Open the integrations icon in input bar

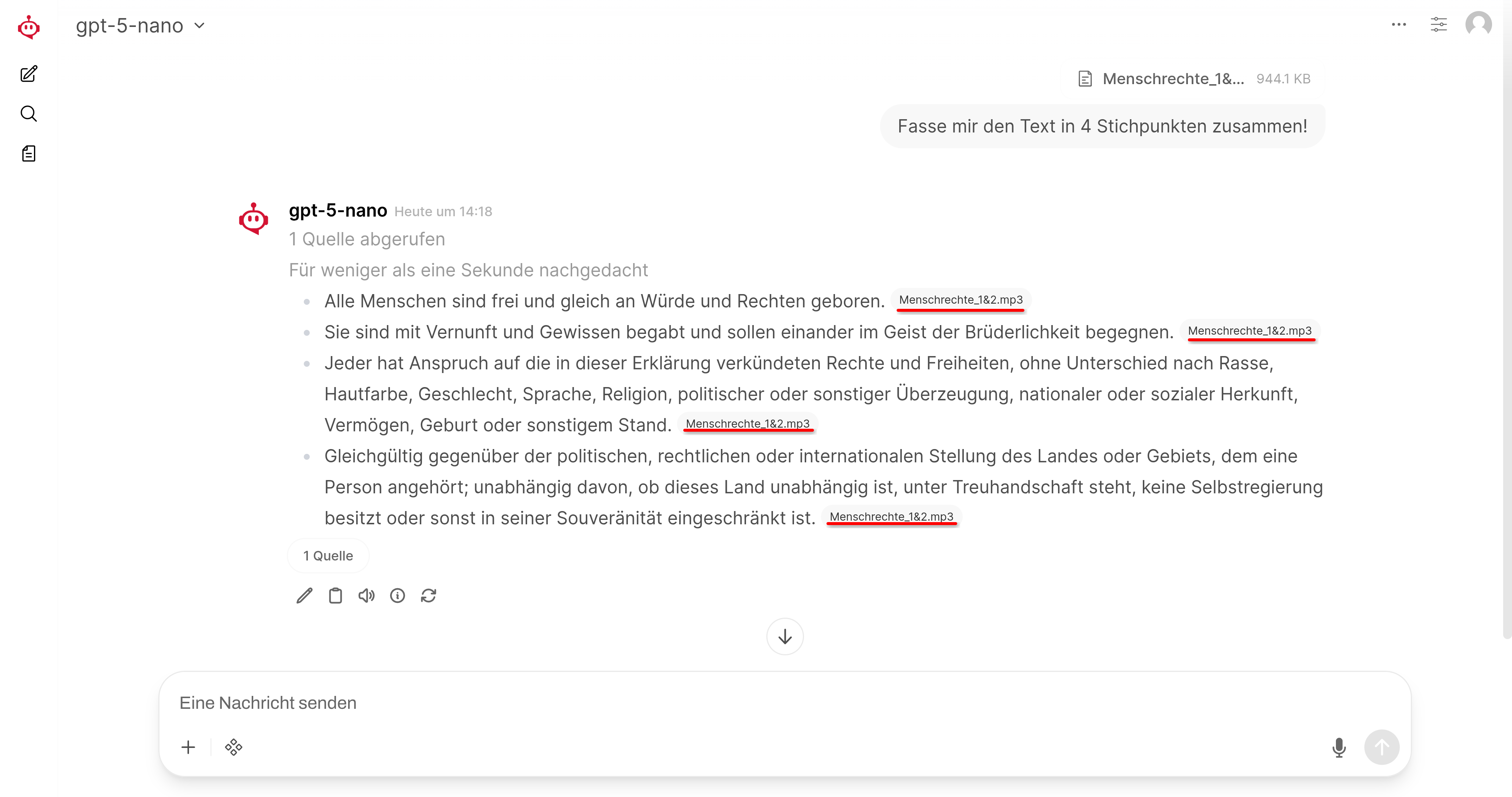click(x=234, y=747)
